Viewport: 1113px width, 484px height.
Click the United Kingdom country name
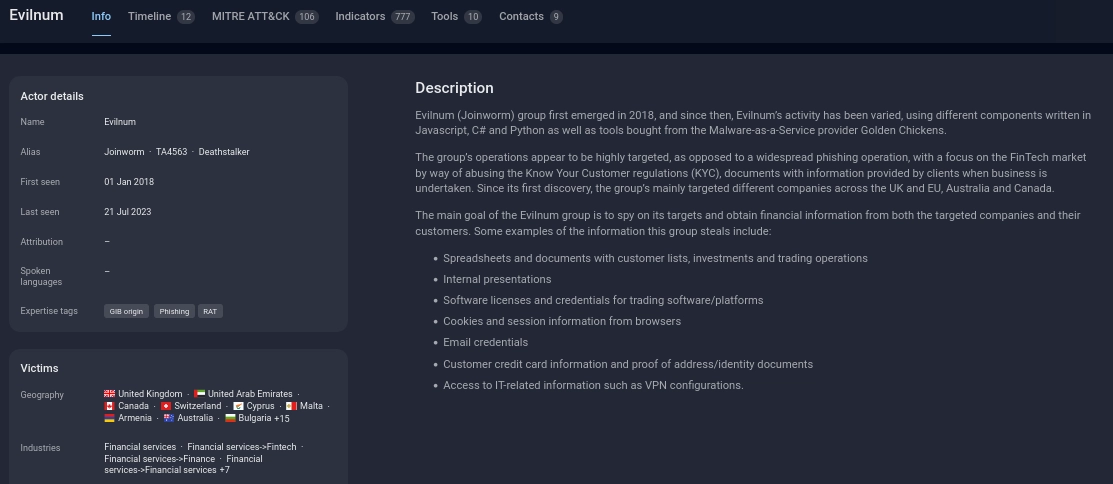point(150,394)
